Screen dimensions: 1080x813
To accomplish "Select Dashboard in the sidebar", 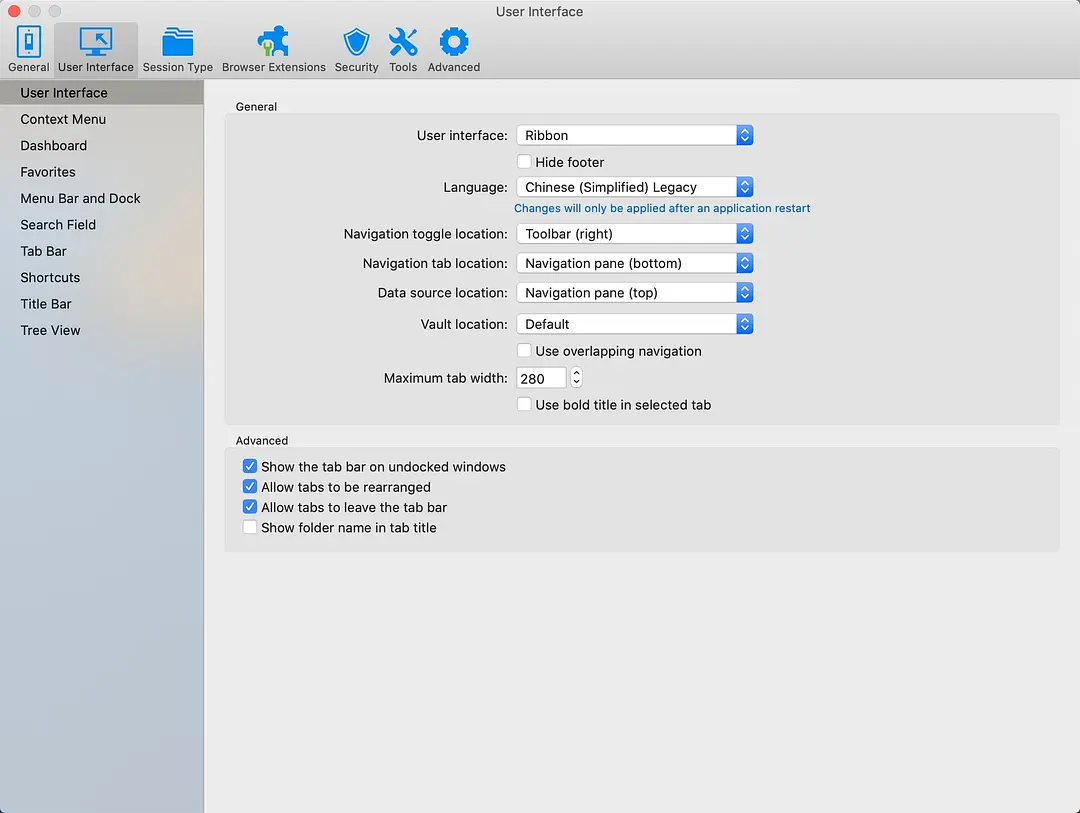I will 102,145.
